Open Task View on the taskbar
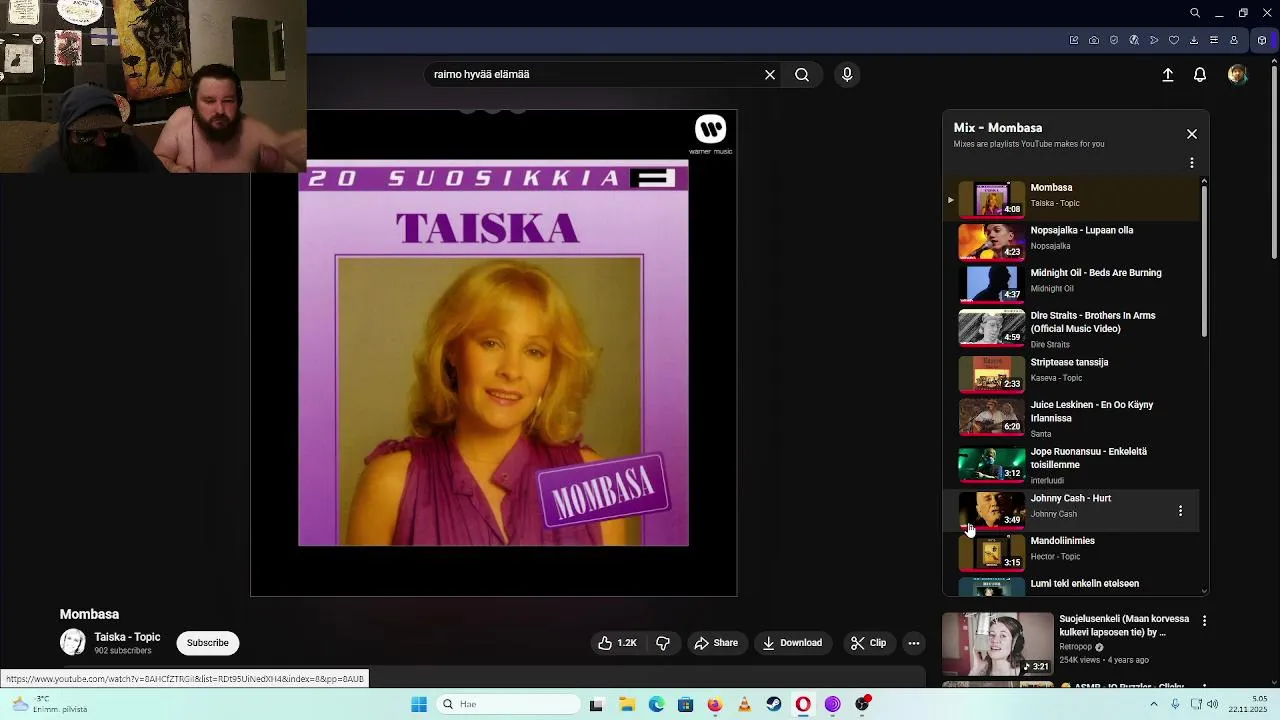 [596, 704]
